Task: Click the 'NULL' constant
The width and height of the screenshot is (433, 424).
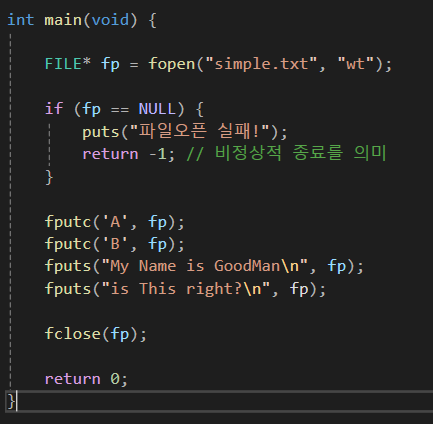Action: coord(157,109)
